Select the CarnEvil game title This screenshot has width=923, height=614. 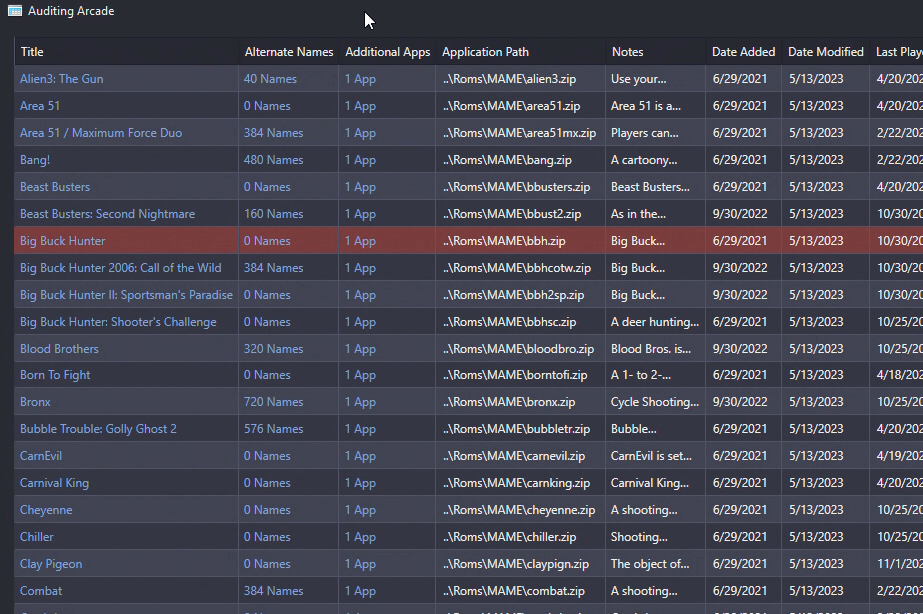coord(41,456)
